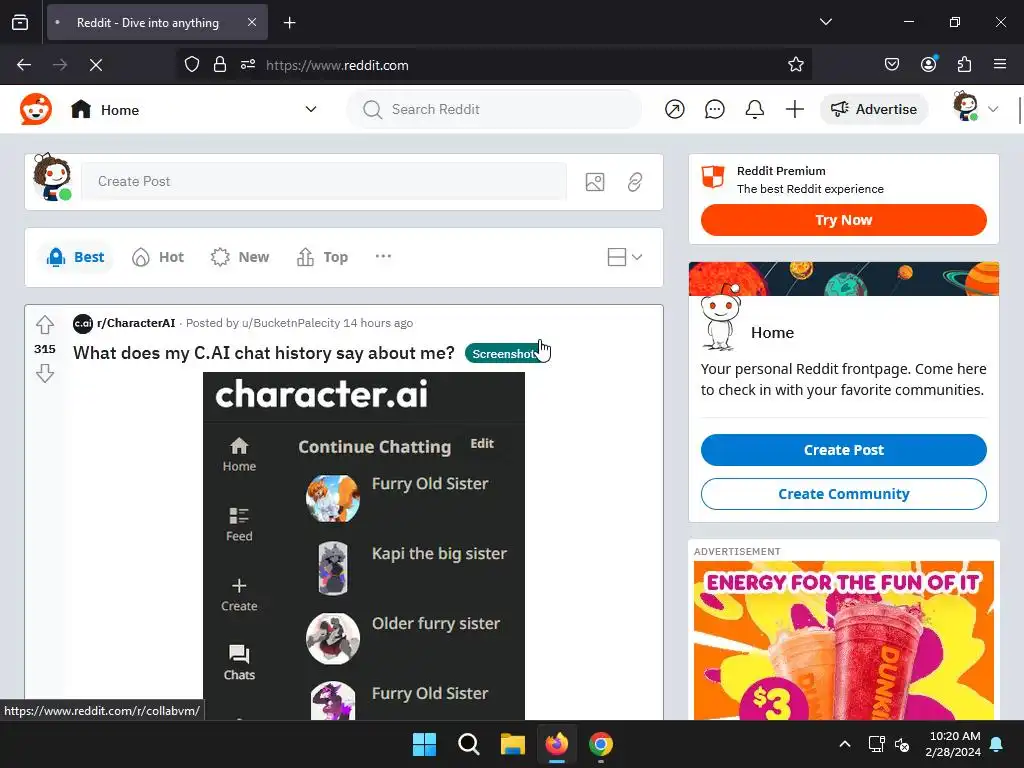Go back with the browser back arrow

click(24, 65)
